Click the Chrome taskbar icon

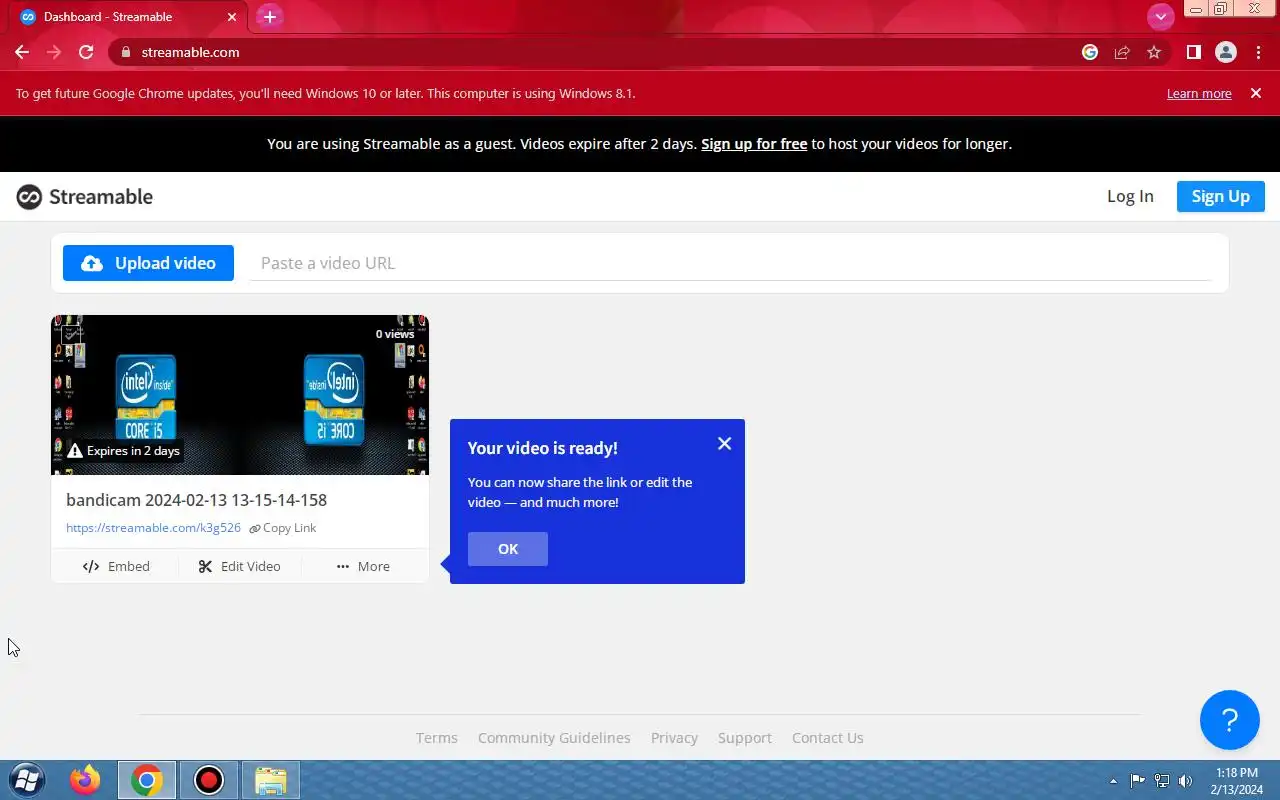tap(147, 780)
